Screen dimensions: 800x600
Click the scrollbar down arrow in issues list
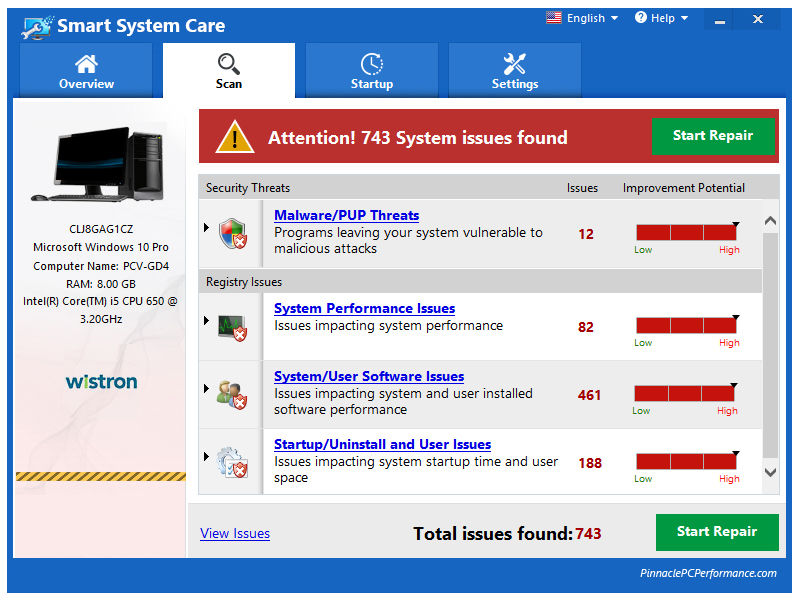pyautogui.click(x=770, y=472)
